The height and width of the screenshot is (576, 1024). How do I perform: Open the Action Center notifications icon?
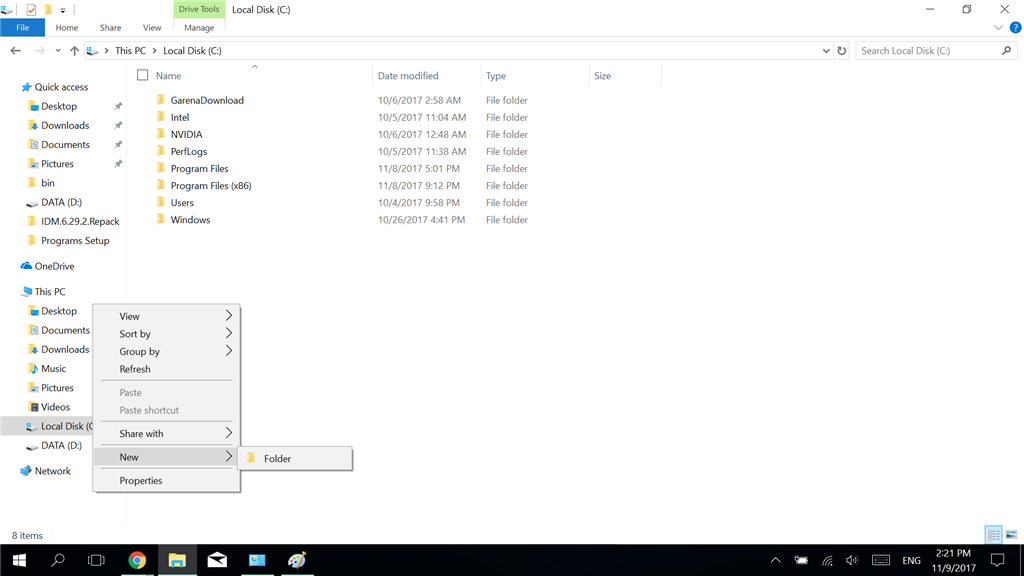point(997,560)
